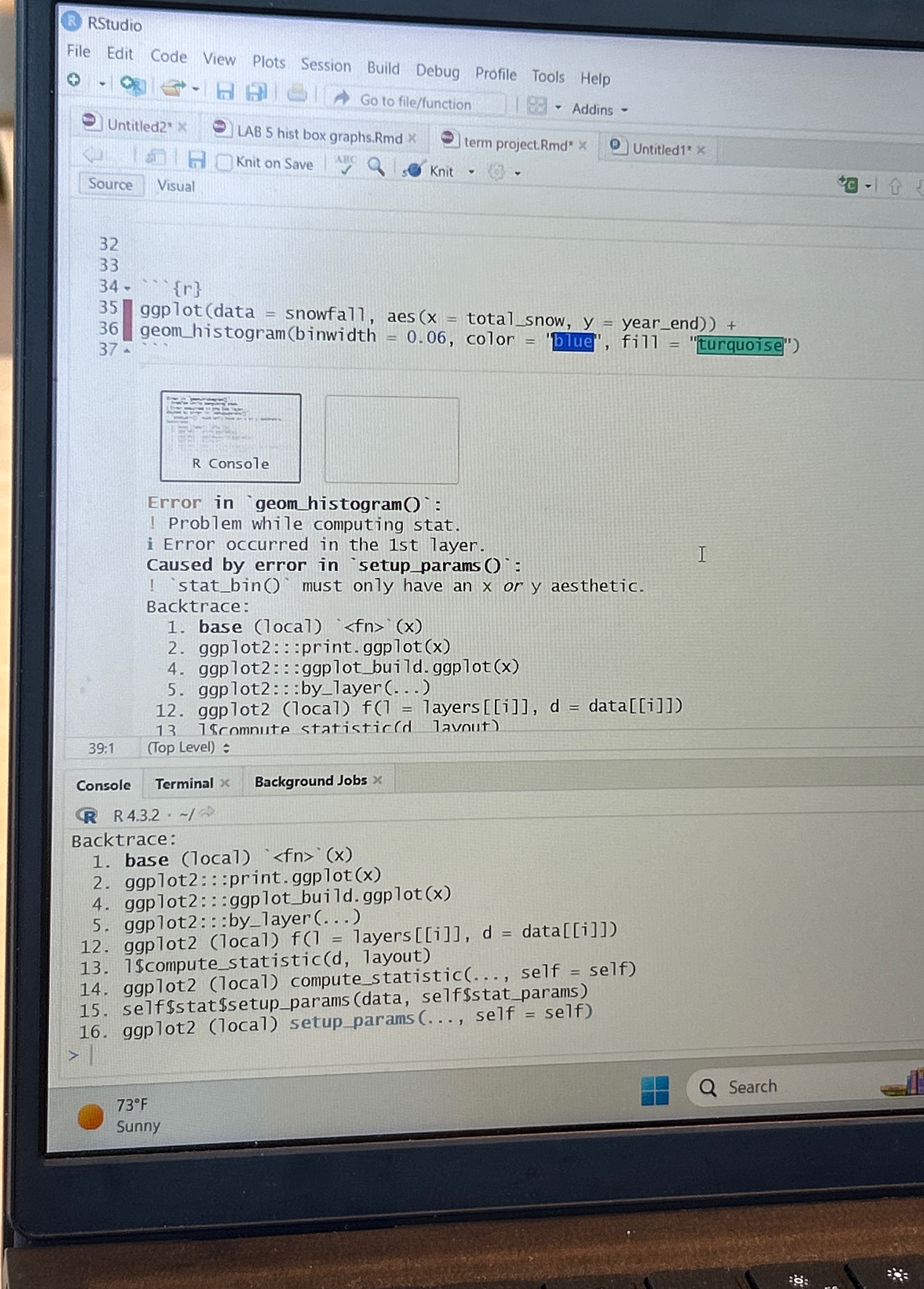The image size is (924, 1289).
Task: Click the Save All documents icon
Action: click(x=257, y=92)
